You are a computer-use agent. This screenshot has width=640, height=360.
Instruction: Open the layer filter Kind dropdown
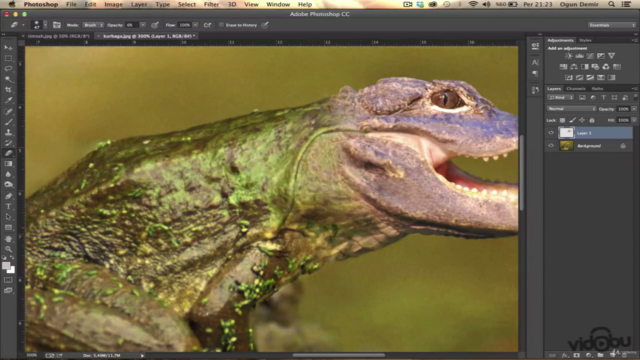click(x=560, y=98)
